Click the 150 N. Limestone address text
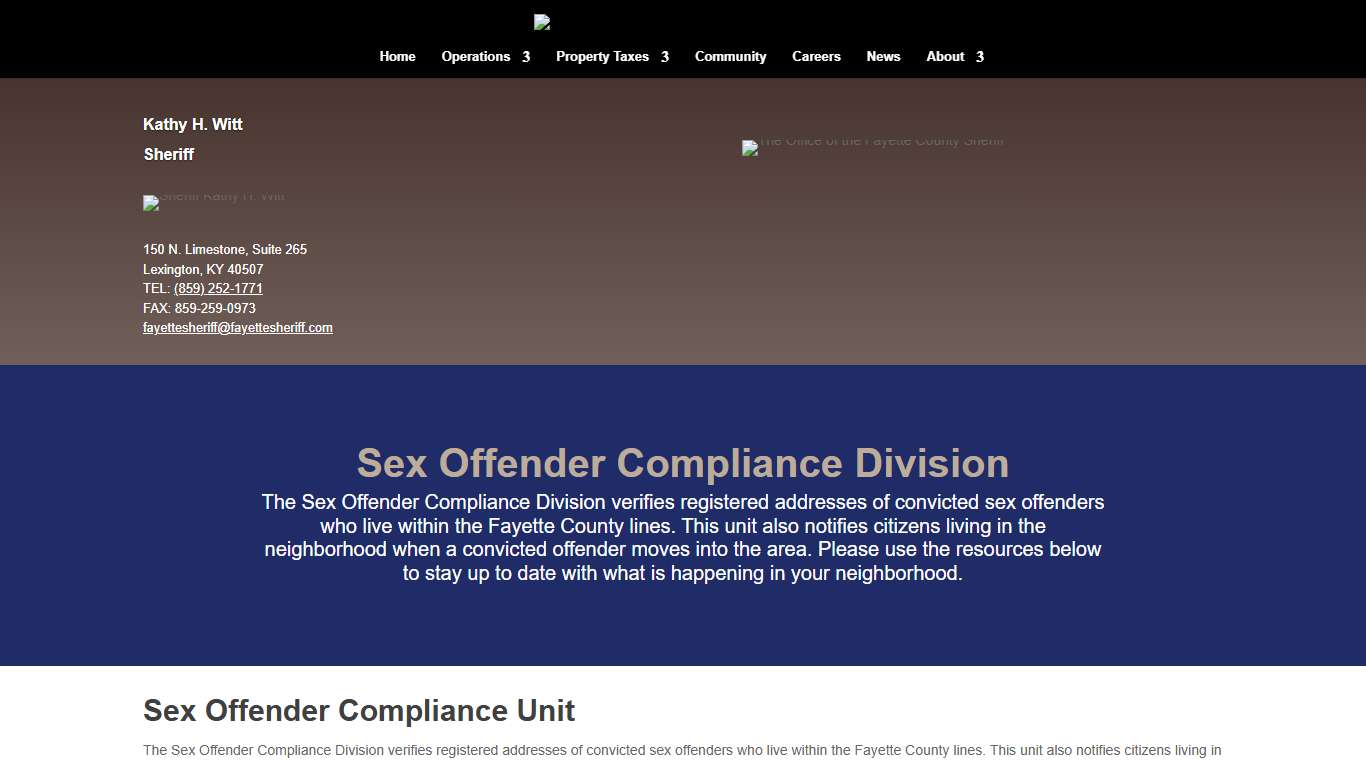Screen dimensions: 1366x768 click(x=225, y=249)
